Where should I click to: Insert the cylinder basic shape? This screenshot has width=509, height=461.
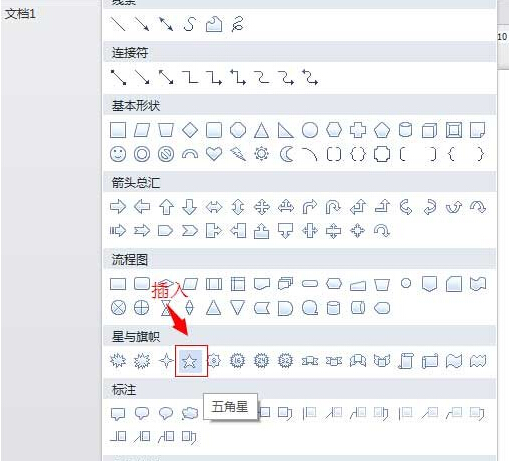[x=406, y=130]
